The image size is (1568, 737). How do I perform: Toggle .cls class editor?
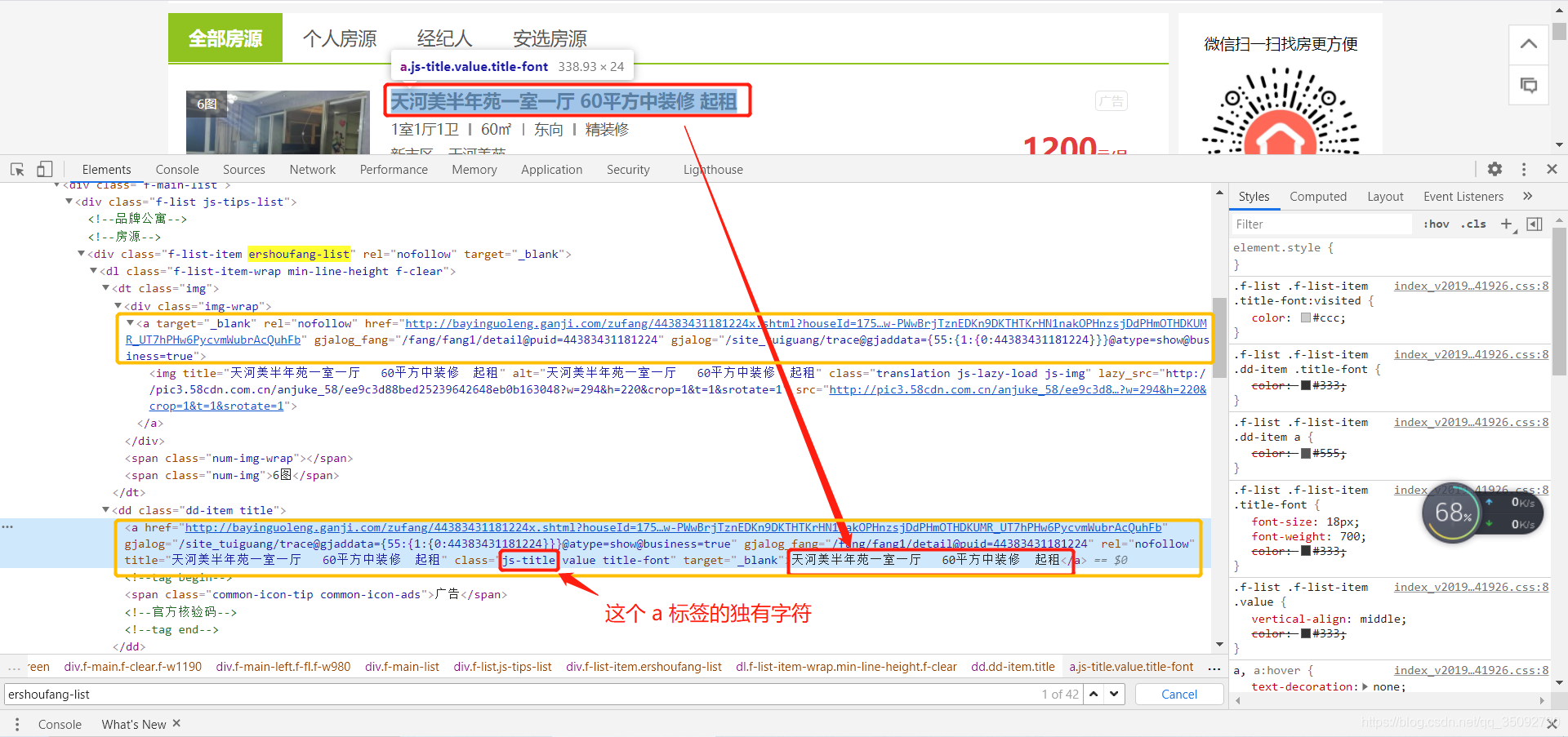tap(1474, 224)
